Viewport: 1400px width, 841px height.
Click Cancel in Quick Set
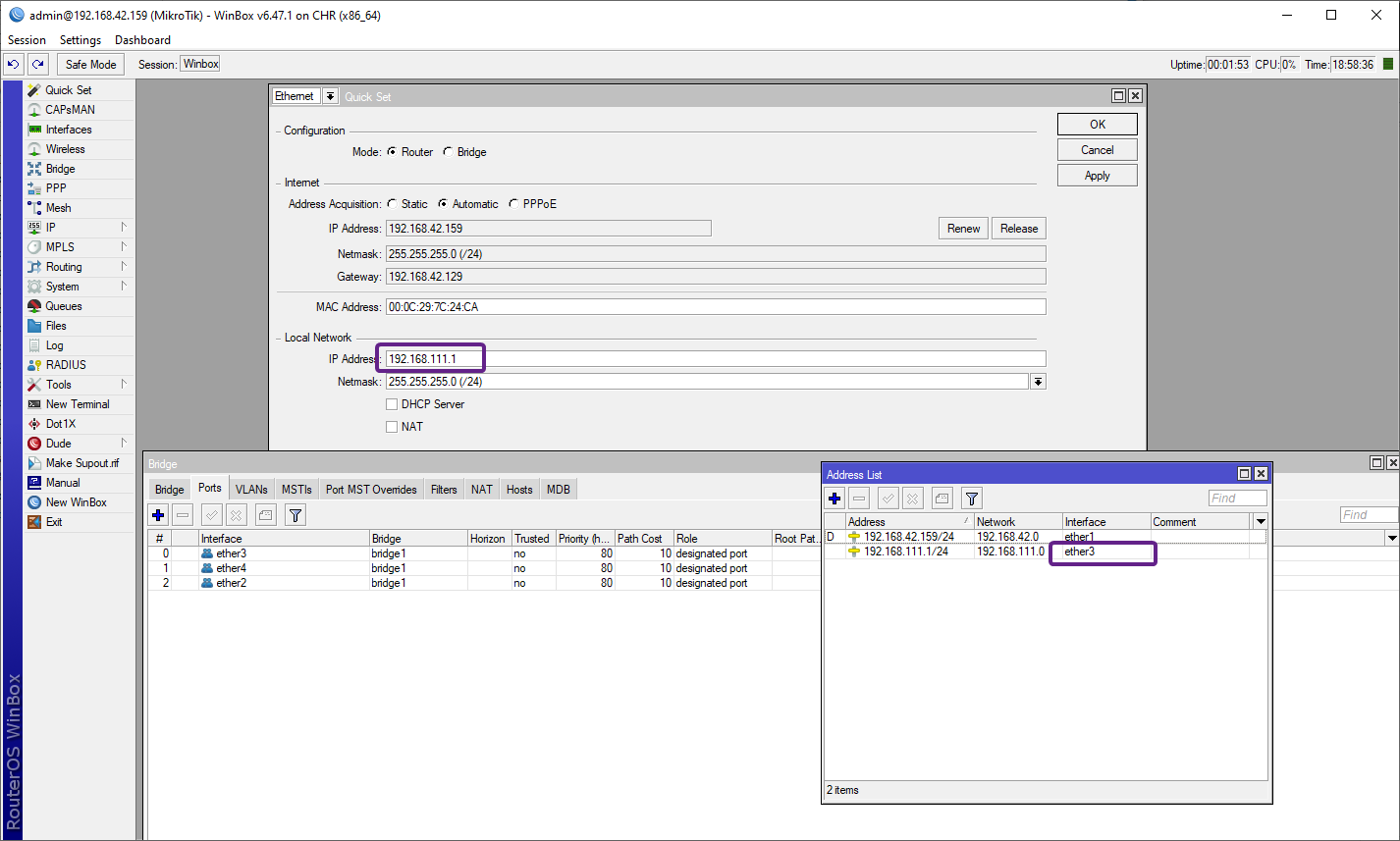click(x=1098, y=150)
